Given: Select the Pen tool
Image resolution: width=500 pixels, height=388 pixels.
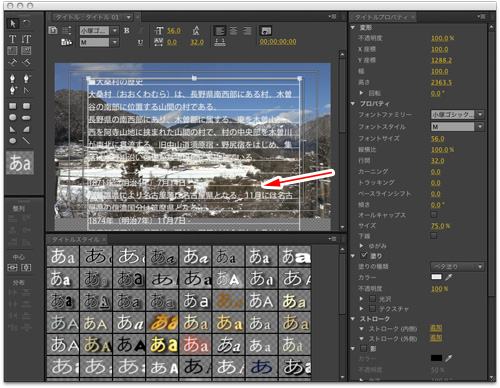Looking at the screenshot, I should coord(12,78).
